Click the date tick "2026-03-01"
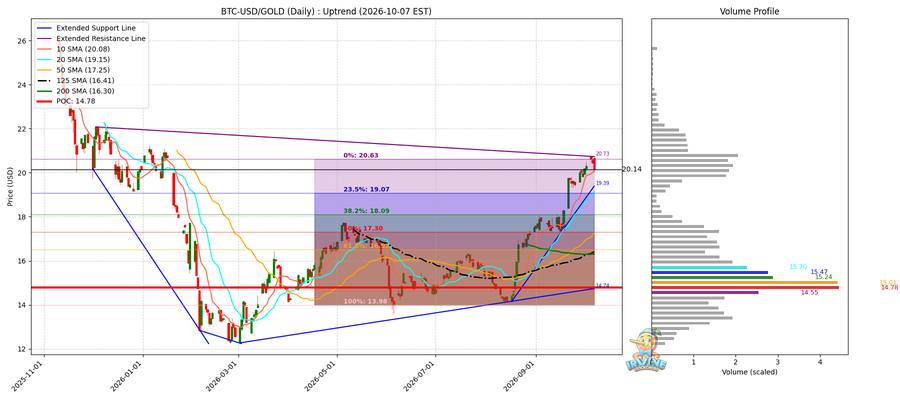 tap(224, 376)
